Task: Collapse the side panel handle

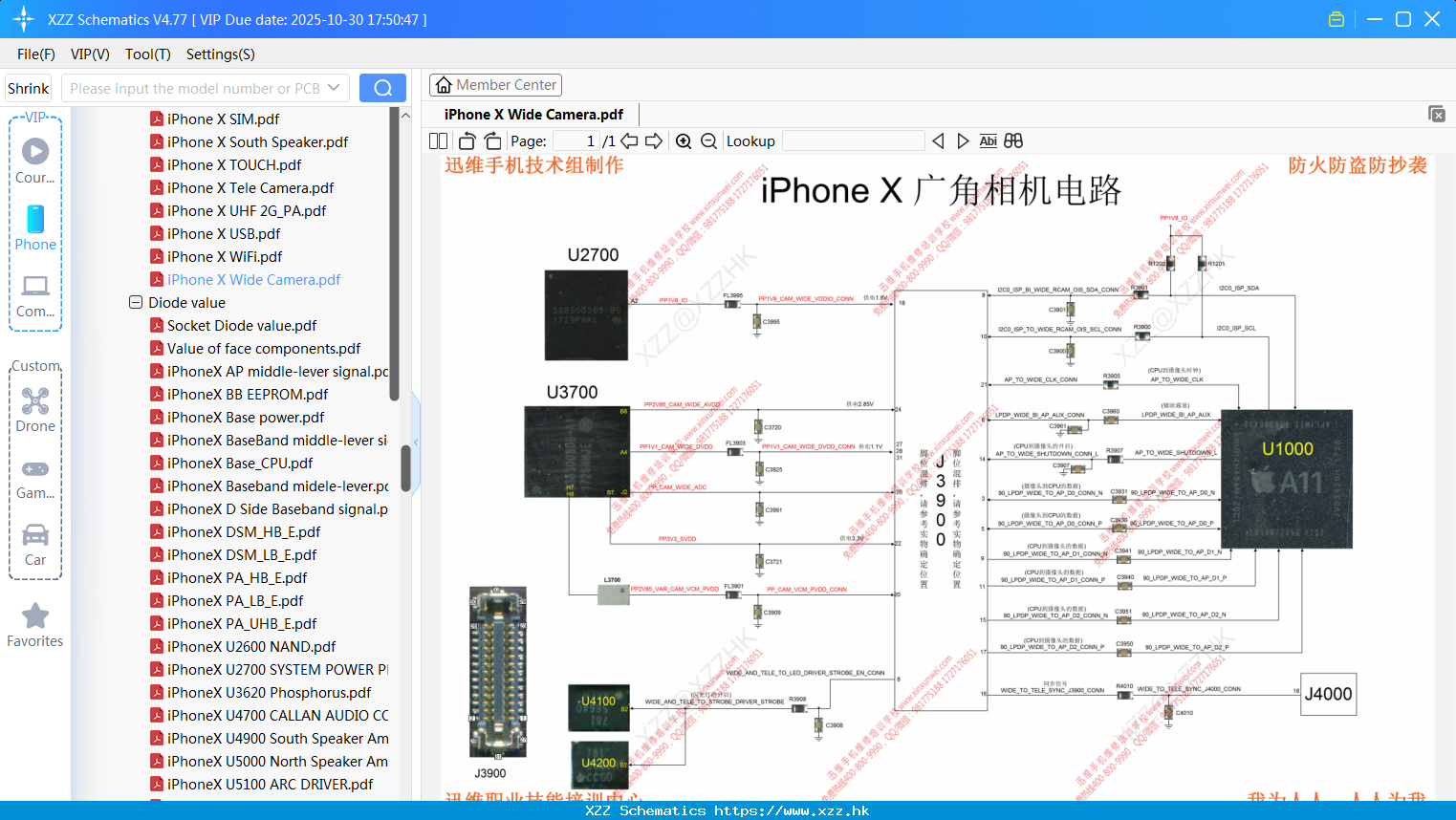Action: pos(416,442)
